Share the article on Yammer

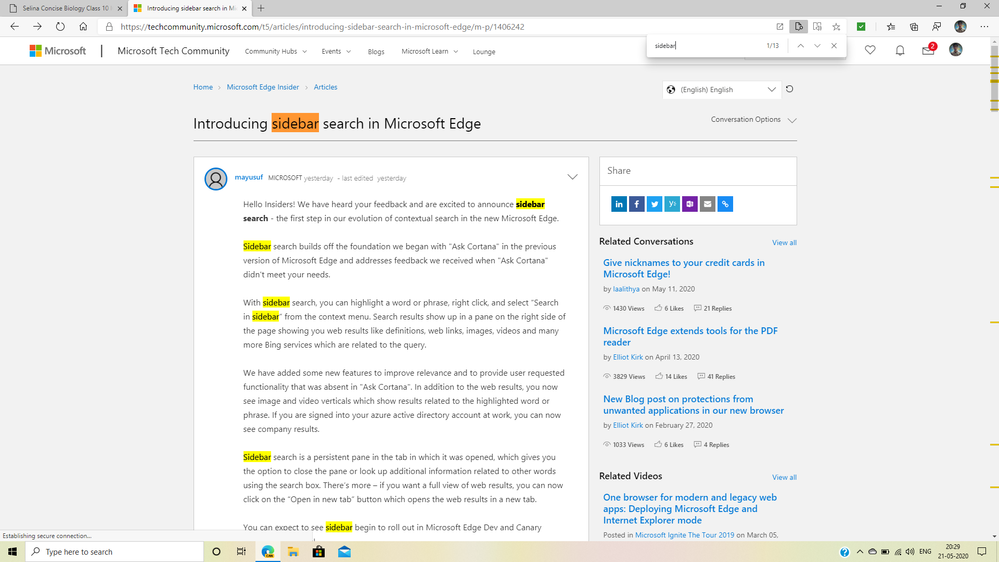[x=672, y=204]
